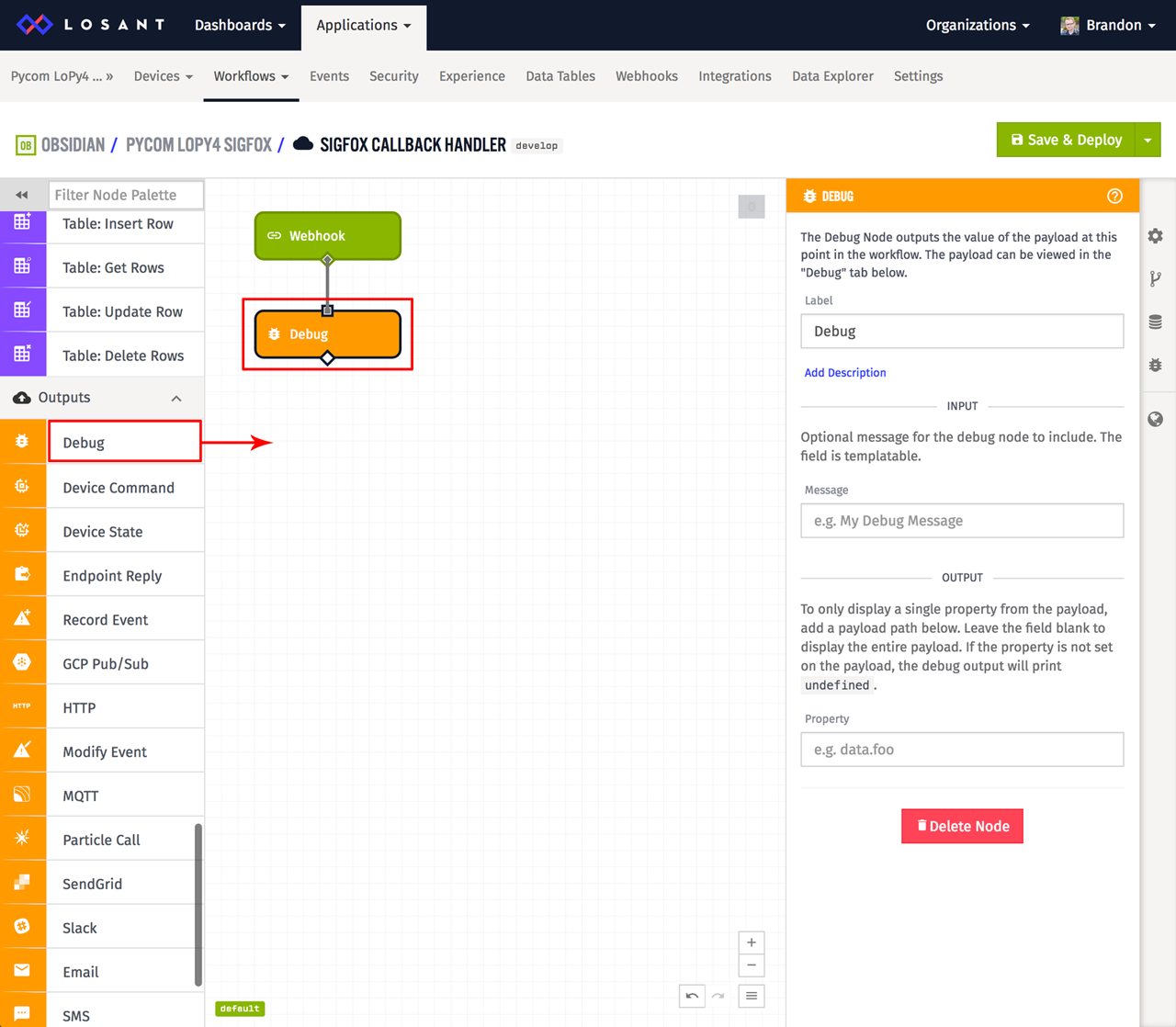Screen dimensions: 1176x1027
Task: Go to the Data Explorer tab
Action: tap(832, 76)
